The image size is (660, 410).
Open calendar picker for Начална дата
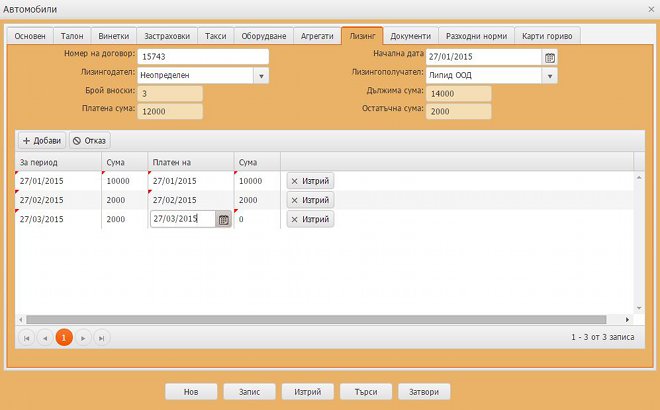[x=549, y=57]
